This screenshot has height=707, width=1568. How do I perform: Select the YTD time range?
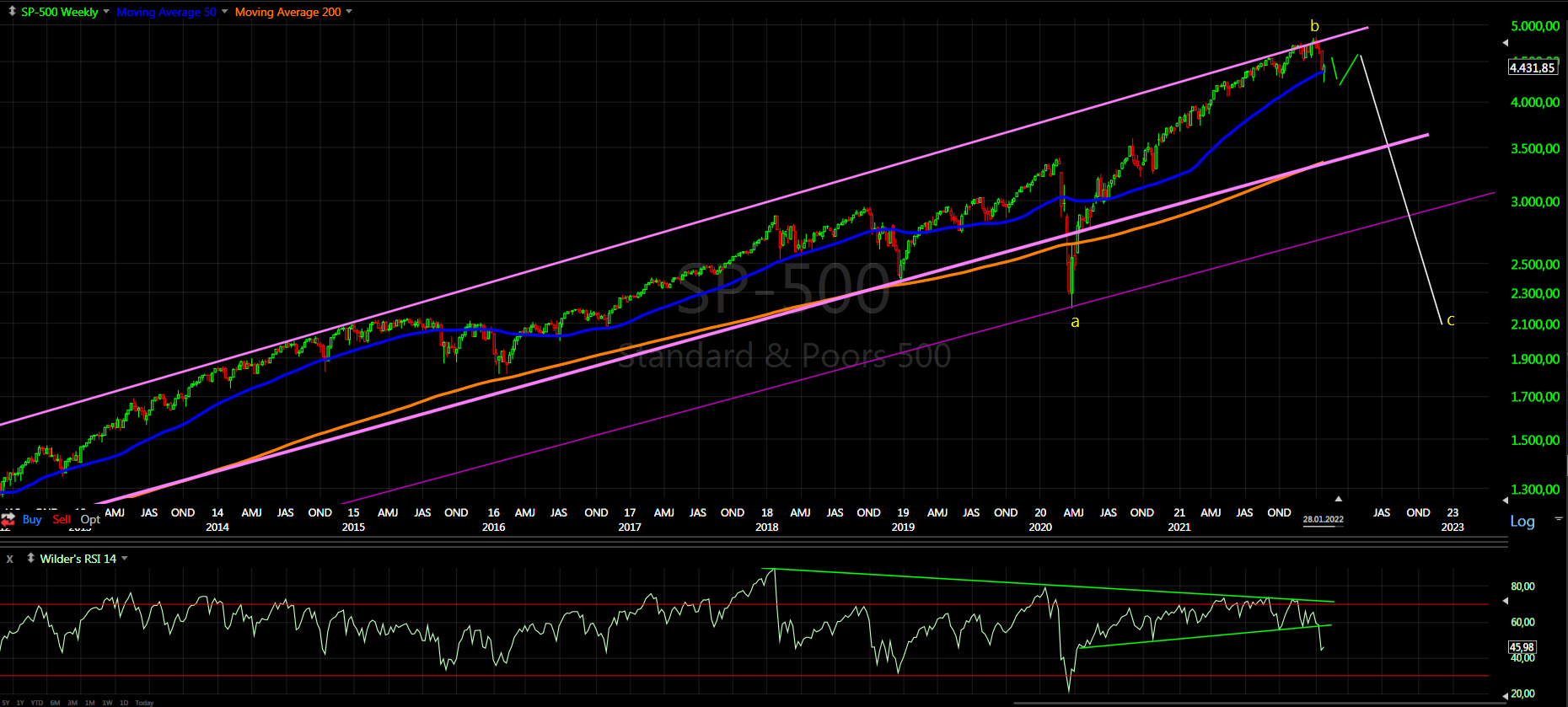37,703
